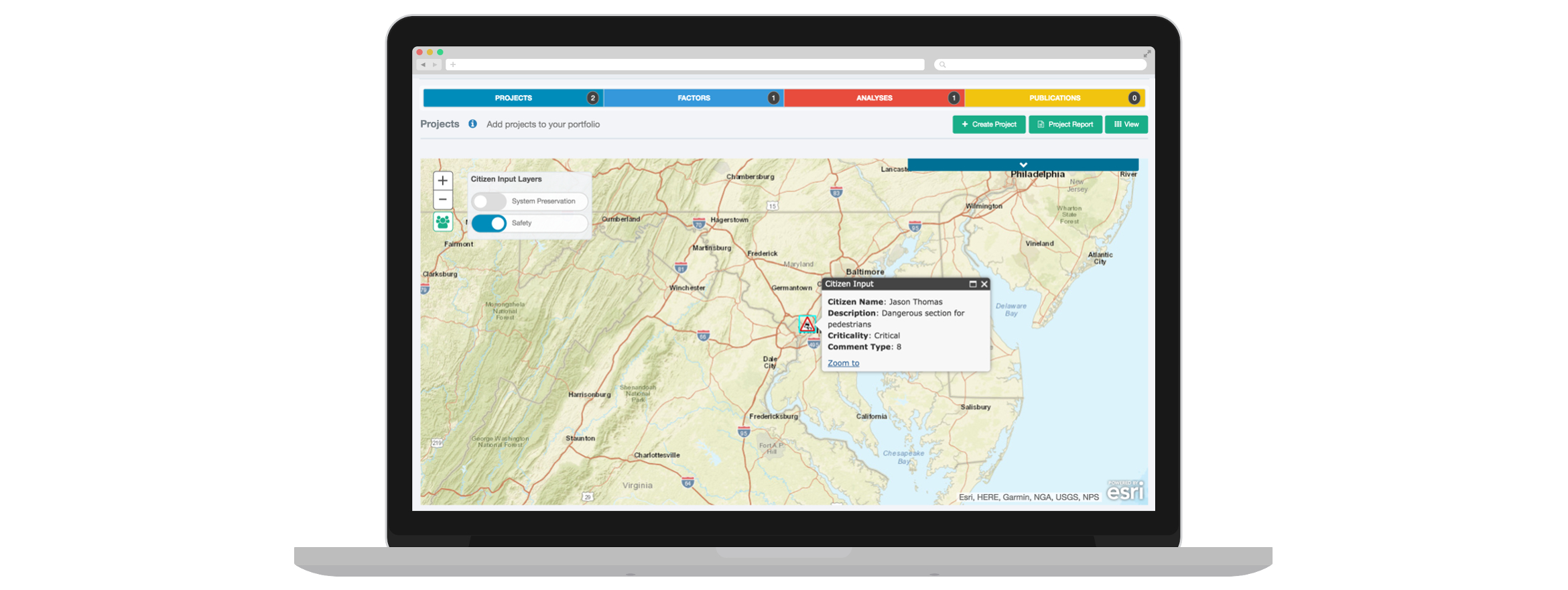
Task: Click the Harrisonburg map label
Action: tap(590, 395)
